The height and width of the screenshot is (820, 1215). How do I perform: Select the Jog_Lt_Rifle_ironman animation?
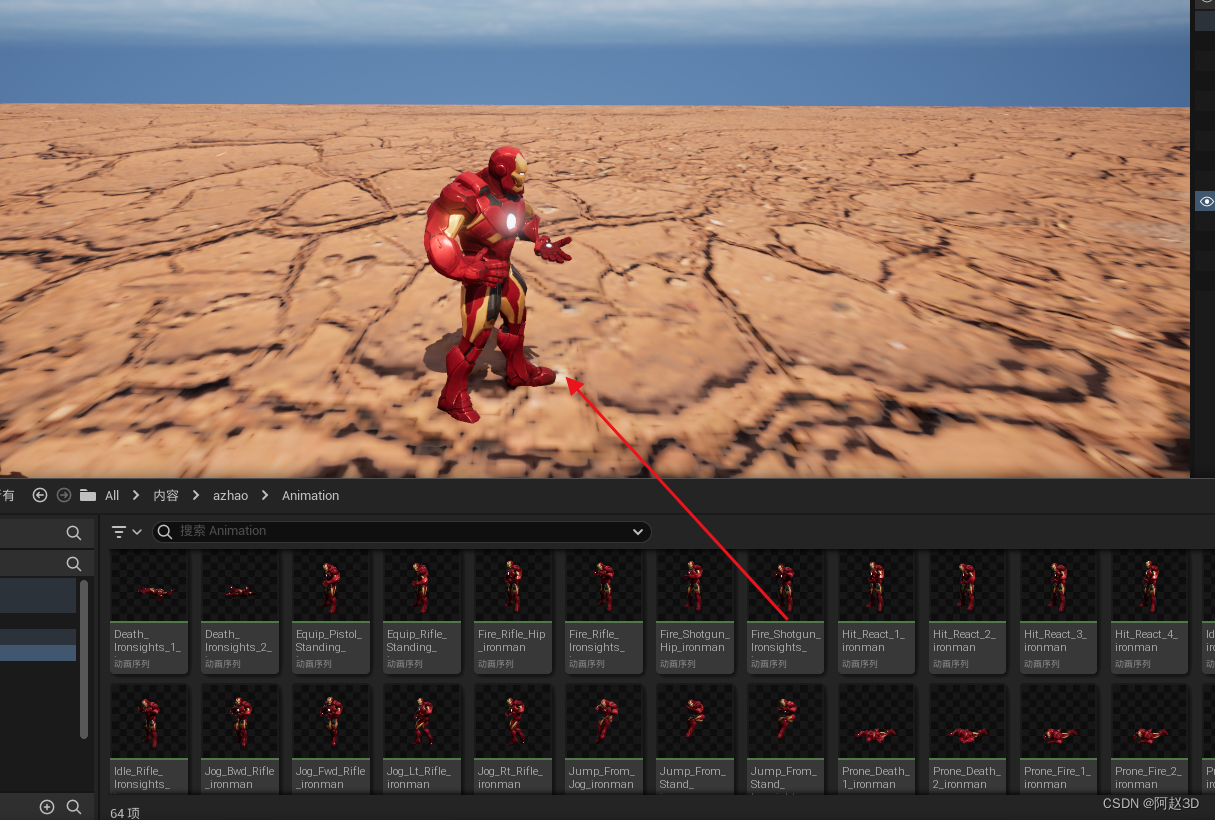tap(422, 739)
